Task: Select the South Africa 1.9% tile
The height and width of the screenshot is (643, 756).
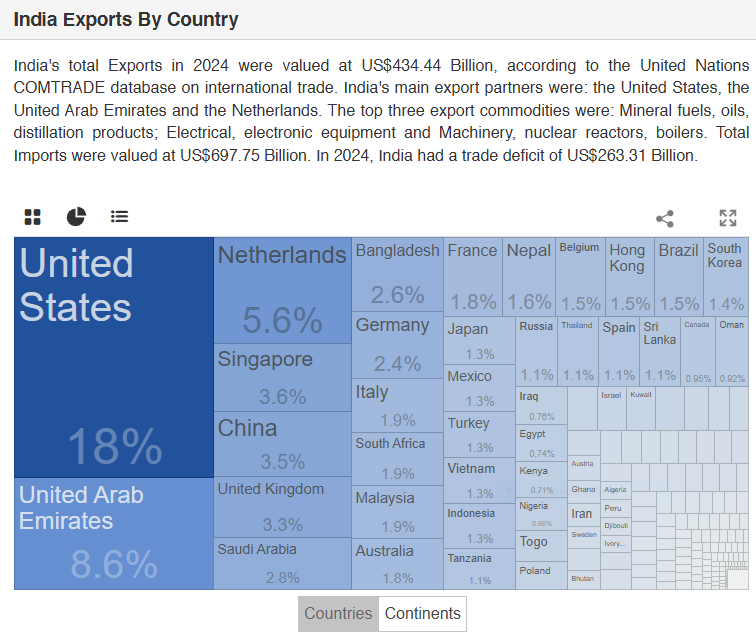Action: [398, 459]
